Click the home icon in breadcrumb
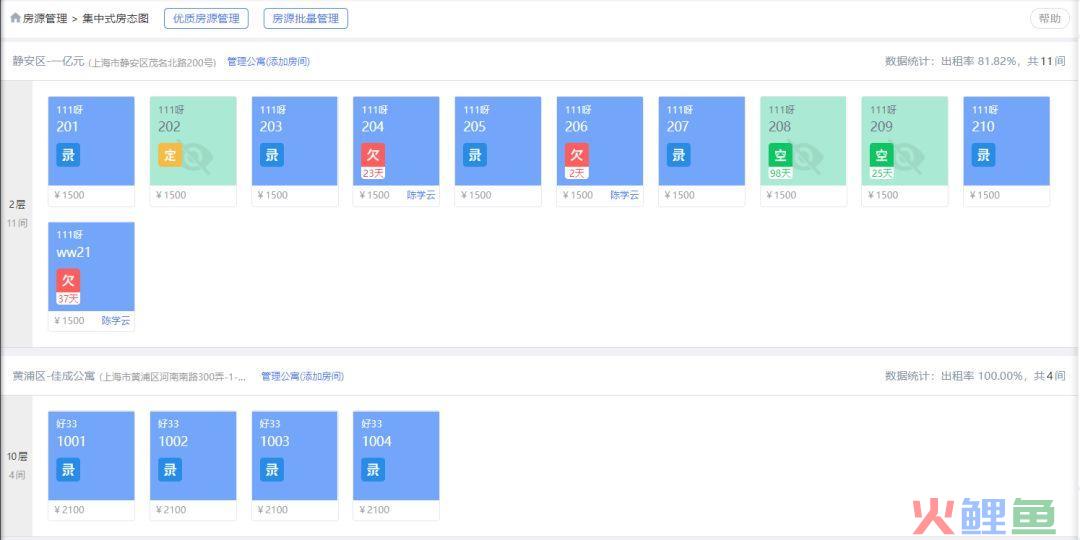 (x=15, y=18)
